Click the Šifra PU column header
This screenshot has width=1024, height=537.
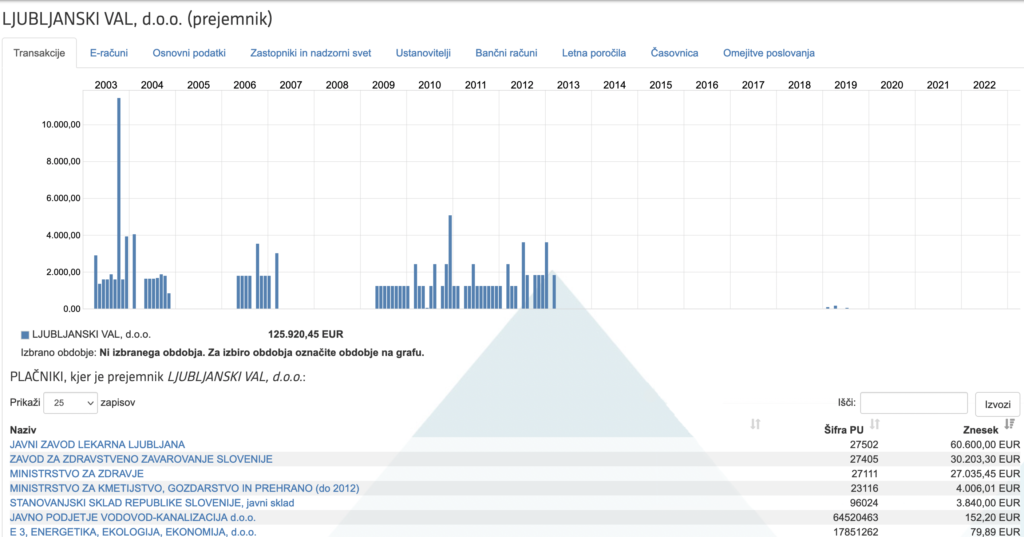[x=844, y=430]
